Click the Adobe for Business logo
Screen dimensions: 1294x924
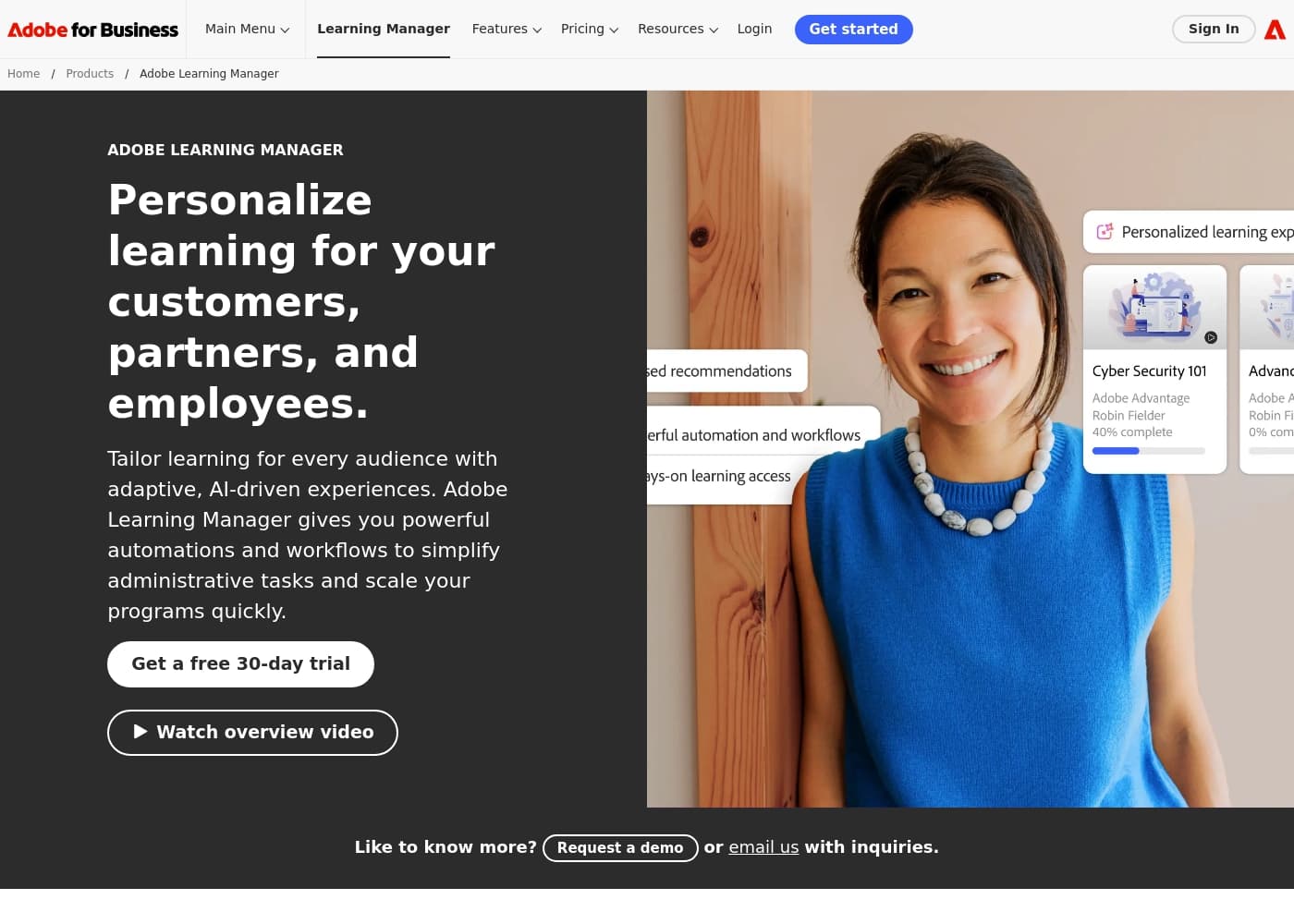[x=92, y=30]
